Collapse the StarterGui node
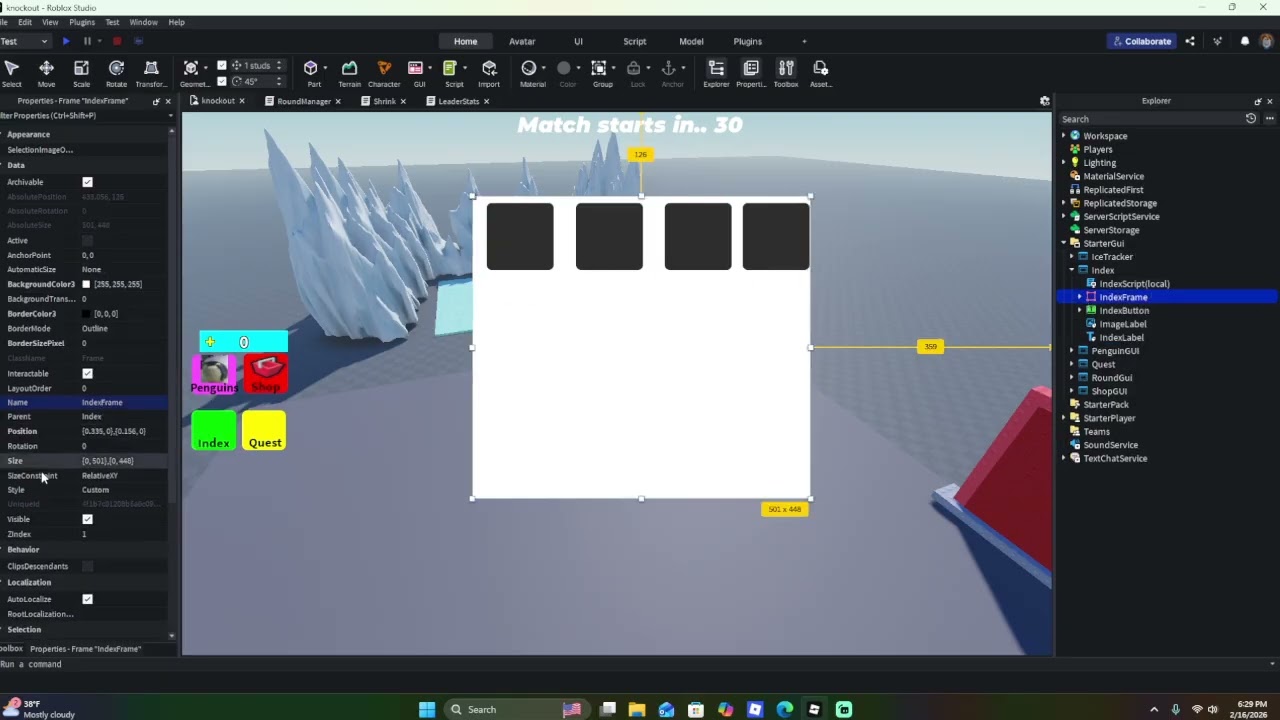The width and height of the screenshot is (1280, 720). click(x=1063, y=243)
